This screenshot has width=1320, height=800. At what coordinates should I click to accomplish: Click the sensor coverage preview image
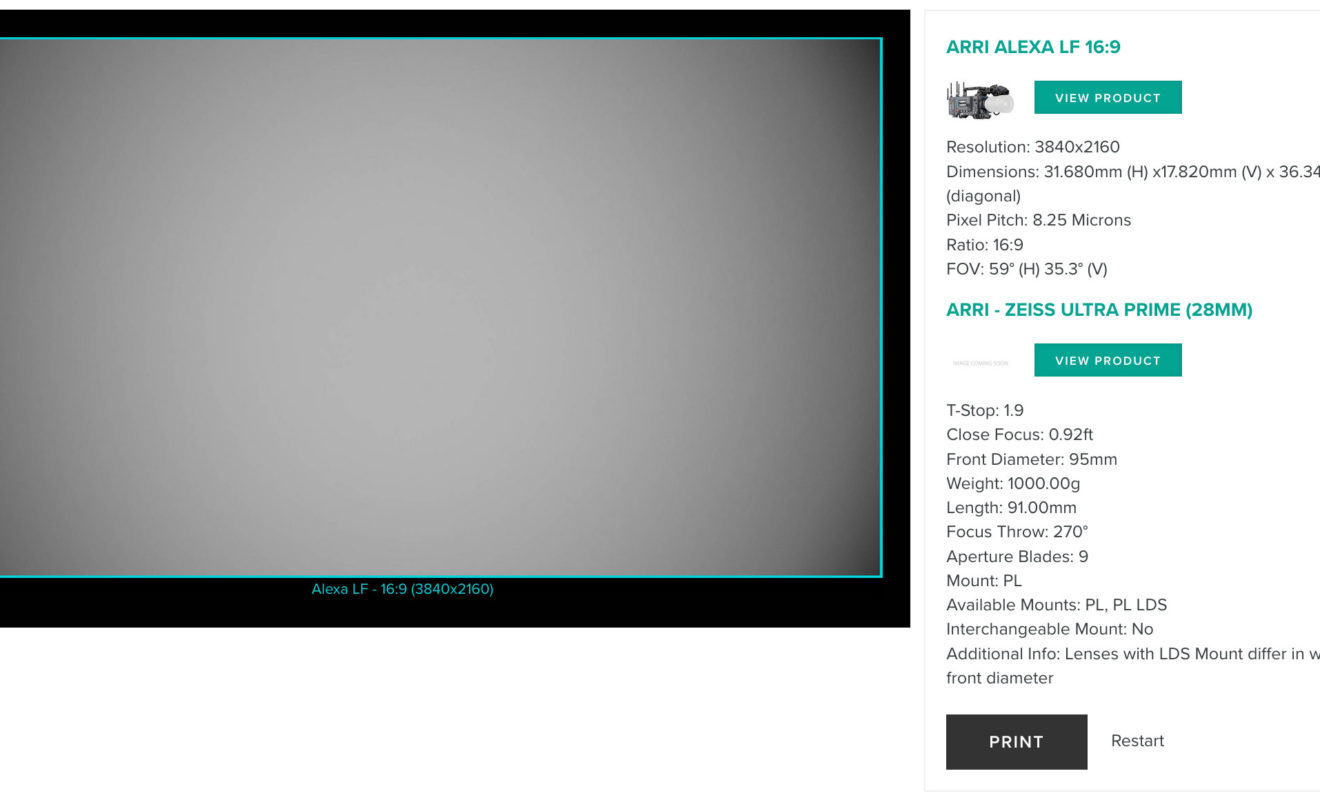440,307
